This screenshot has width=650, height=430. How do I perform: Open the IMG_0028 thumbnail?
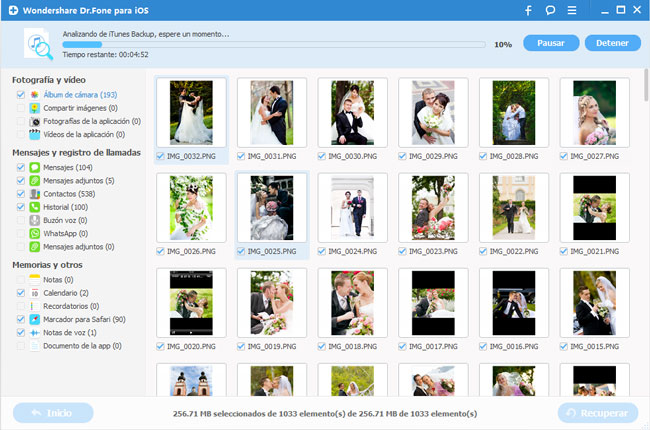(x=514, y=112)
